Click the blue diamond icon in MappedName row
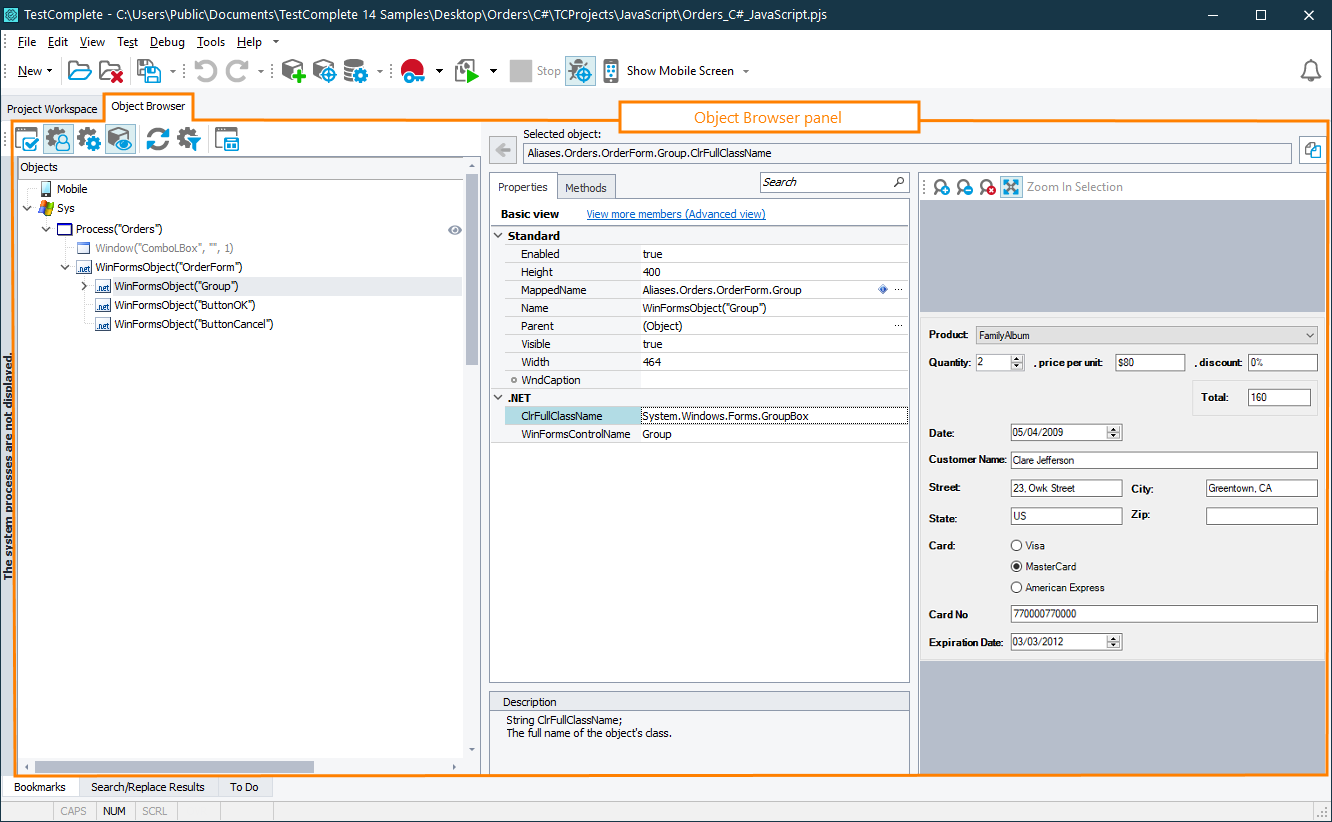 click(x=882, y=289)
